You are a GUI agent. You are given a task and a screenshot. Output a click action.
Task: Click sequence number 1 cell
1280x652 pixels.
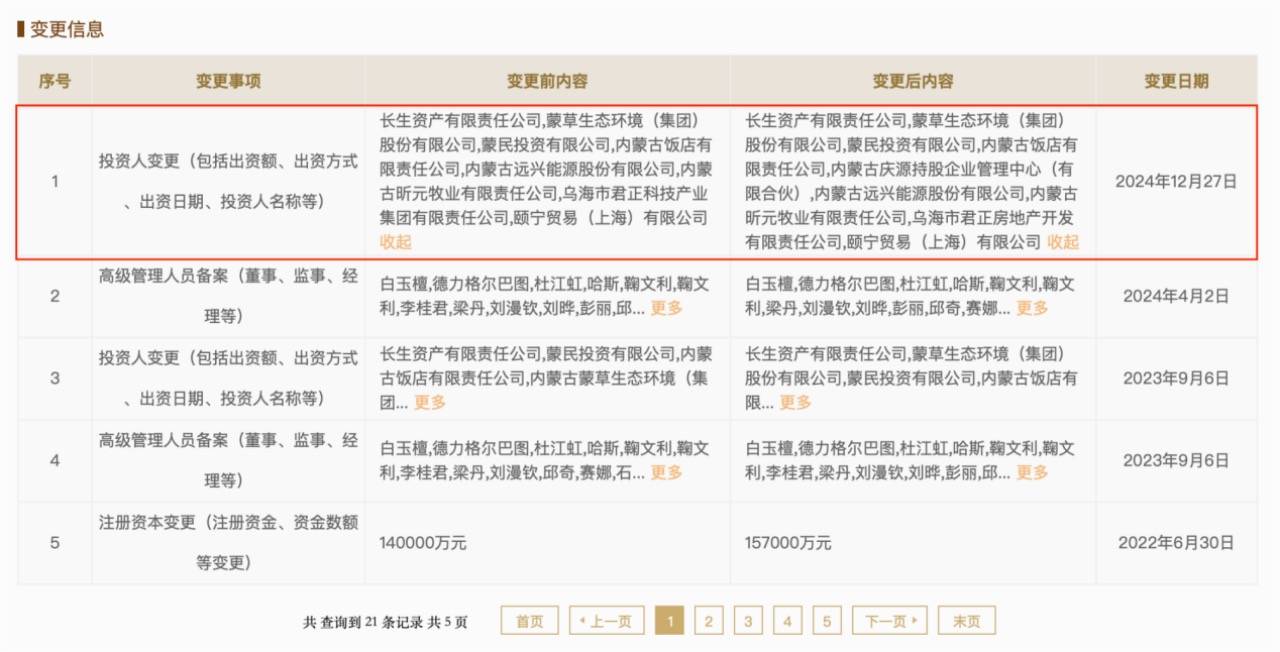point(54,181)
